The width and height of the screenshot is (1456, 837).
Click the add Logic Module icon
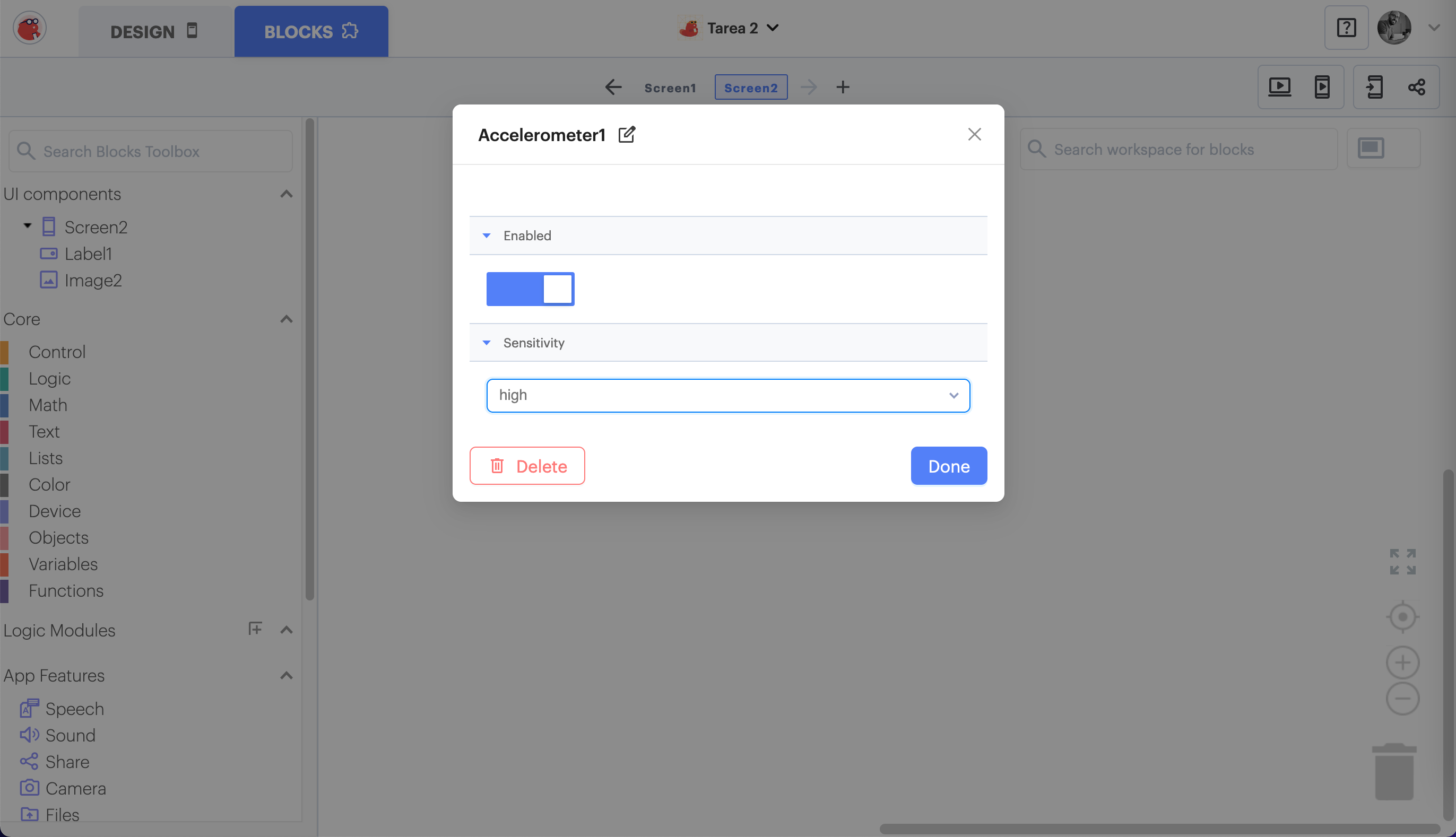[255, 630]
